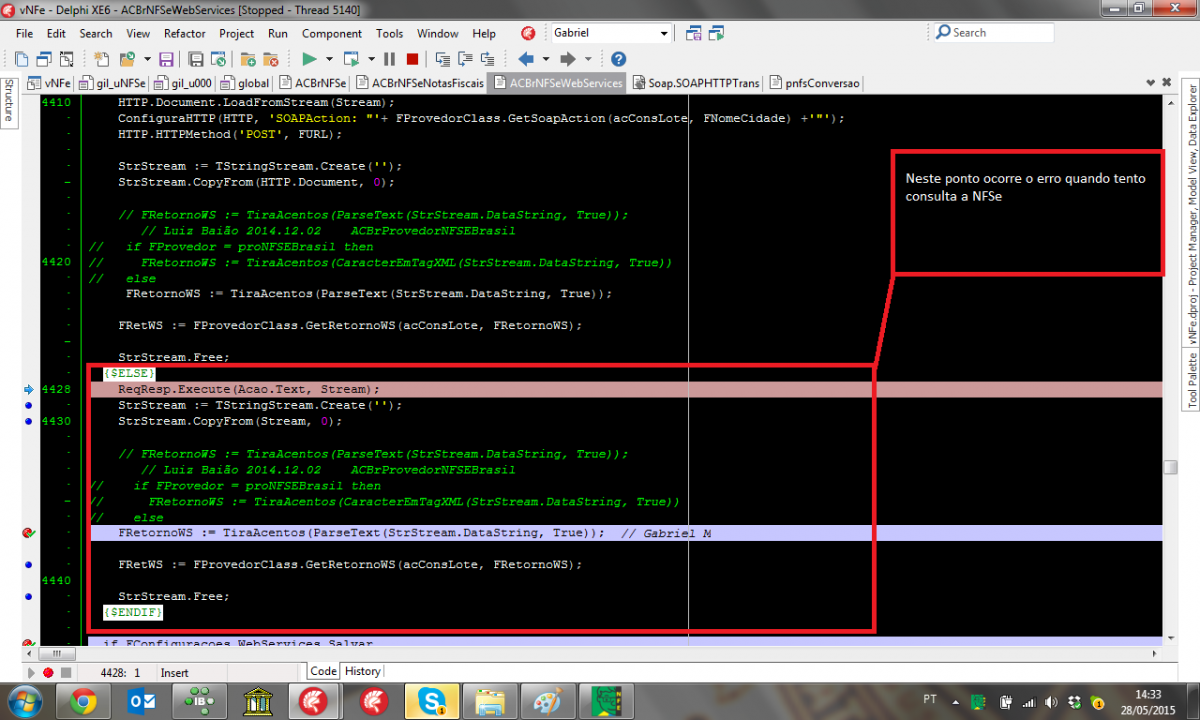Switch to the global editor tab
The image size is (1200, 720).
[246, 83]
